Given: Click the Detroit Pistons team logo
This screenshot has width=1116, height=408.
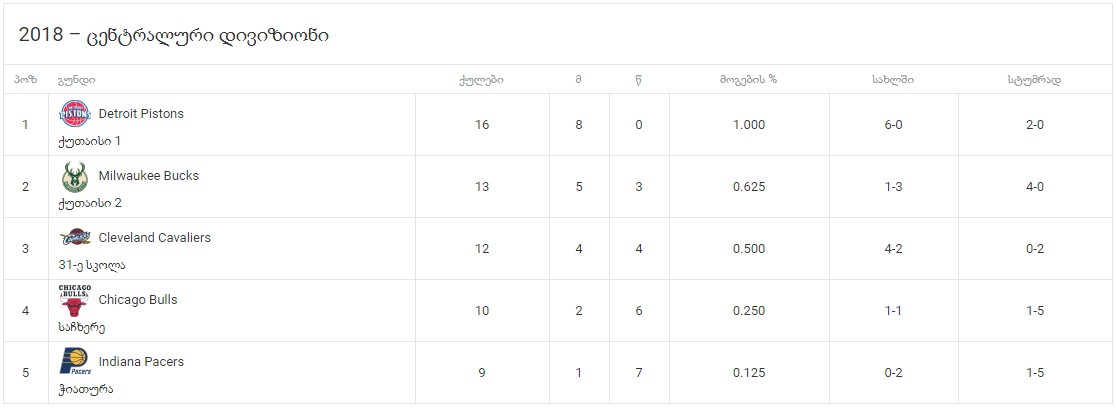Looking at the screenshot, I should [x=75, y=114].
